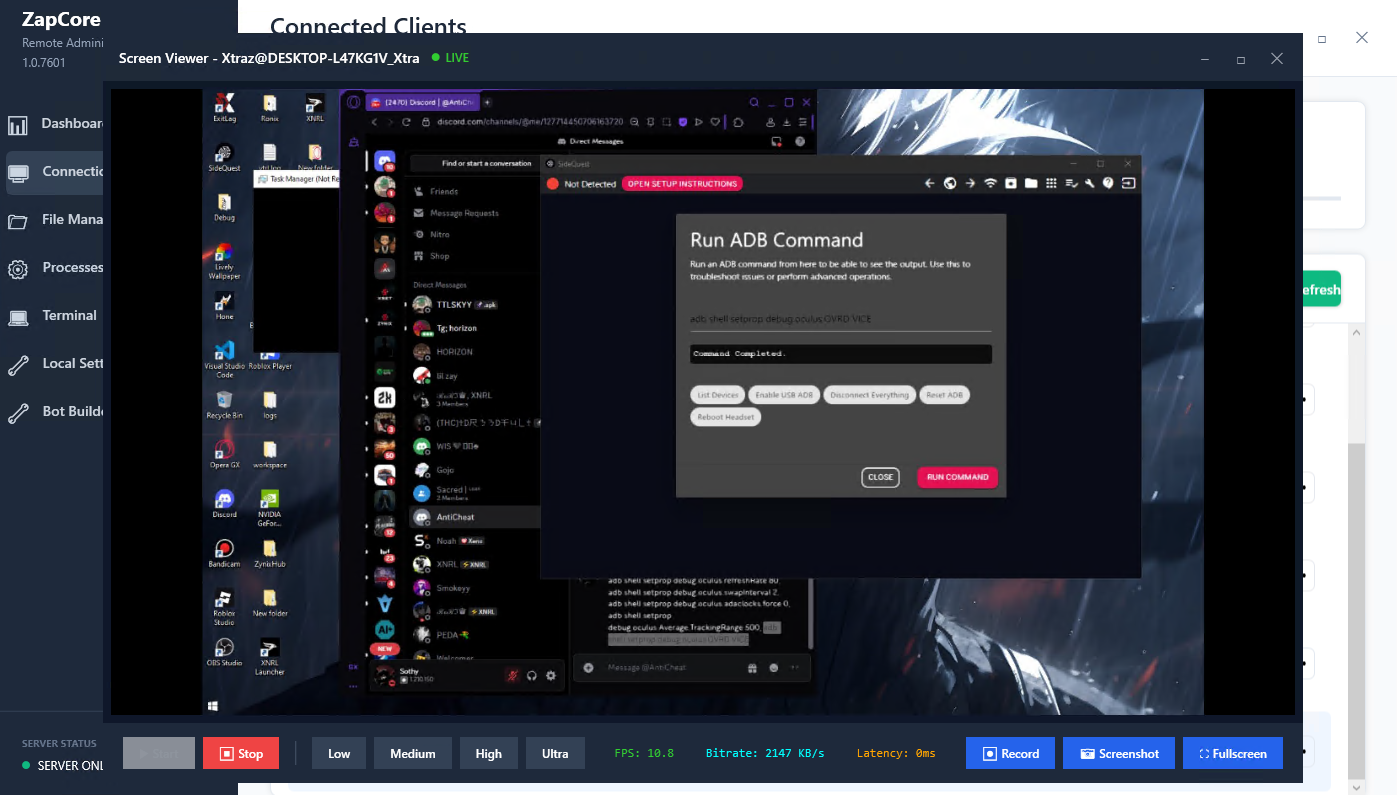
Task: Set stream quality to Ultra
Action: (555, 754)
